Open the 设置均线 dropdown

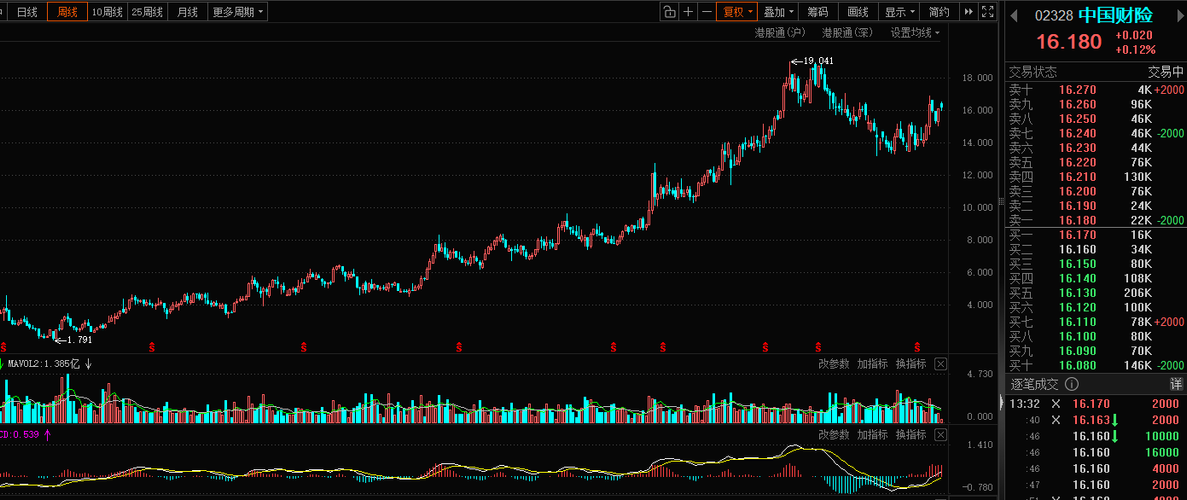point(915,33)
